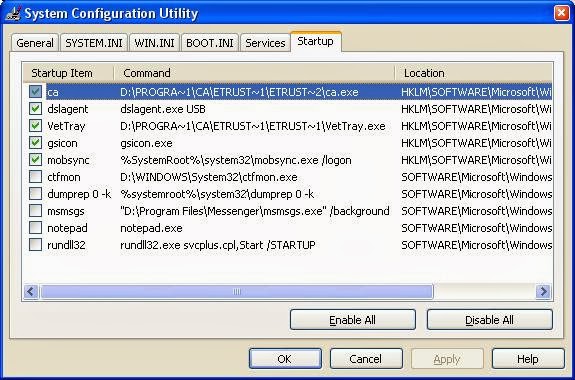Click the horizontal scrollbar thumb
This screenshot has height=380, width=575.
click(237, 292)
